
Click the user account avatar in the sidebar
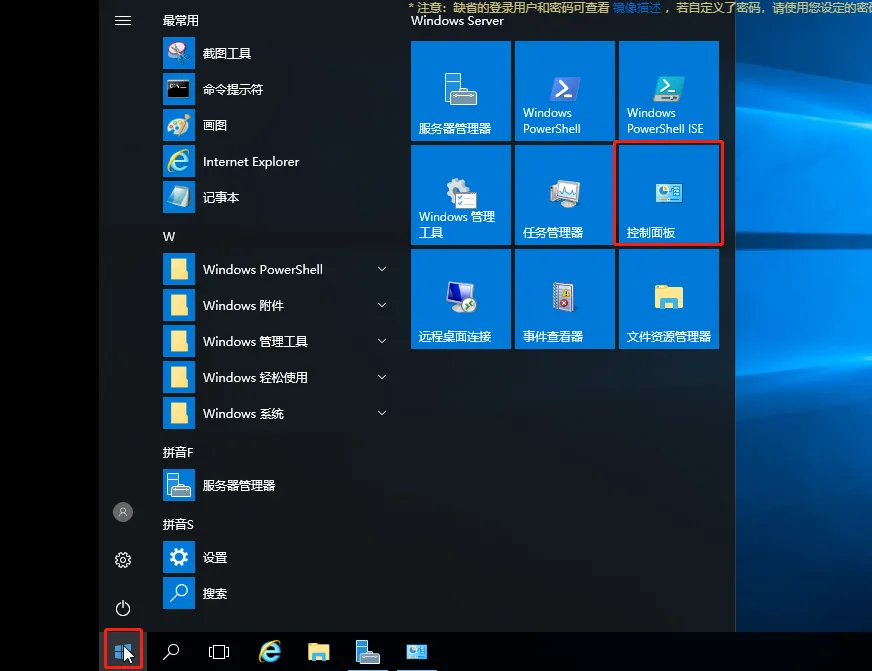coord(122,511)
